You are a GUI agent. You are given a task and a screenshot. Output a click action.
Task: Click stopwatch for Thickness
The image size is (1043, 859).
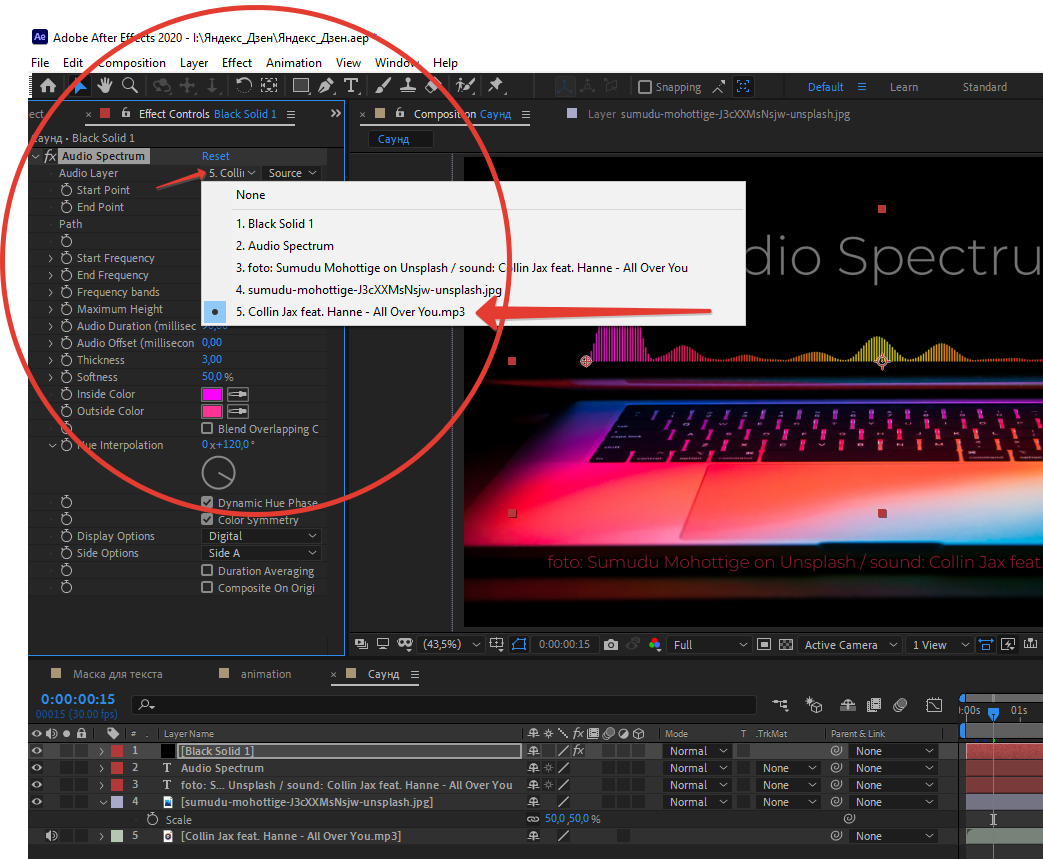67,360
